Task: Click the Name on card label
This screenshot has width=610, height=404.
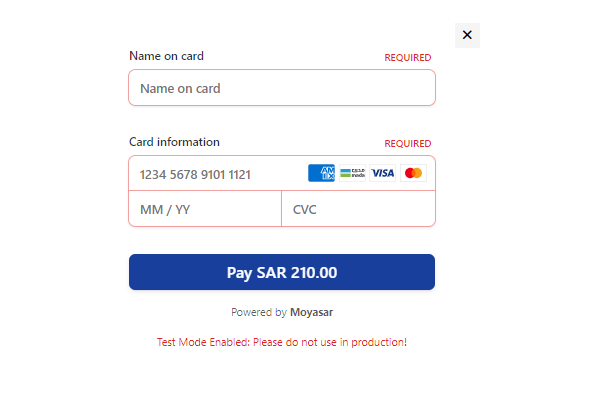Action: point(167,56)
